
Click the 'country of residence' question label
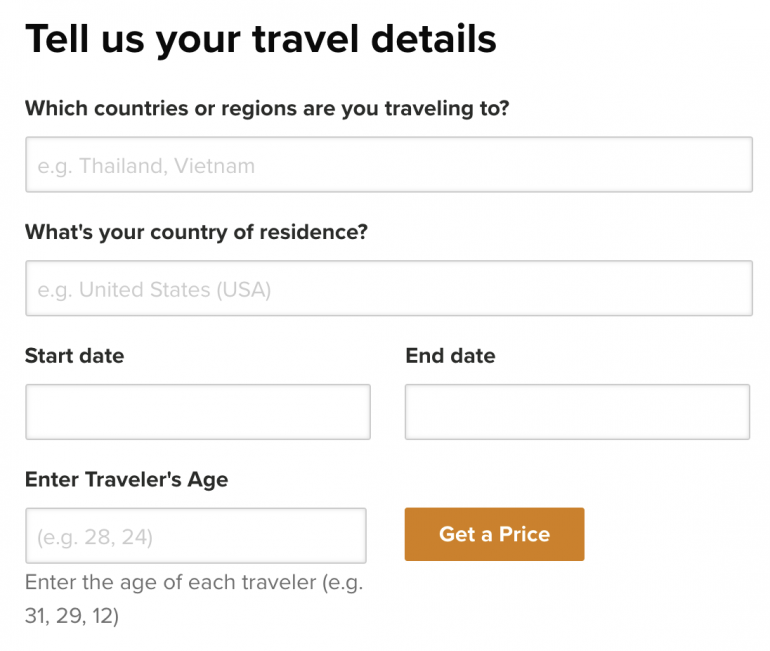click(x=196, y=232)
